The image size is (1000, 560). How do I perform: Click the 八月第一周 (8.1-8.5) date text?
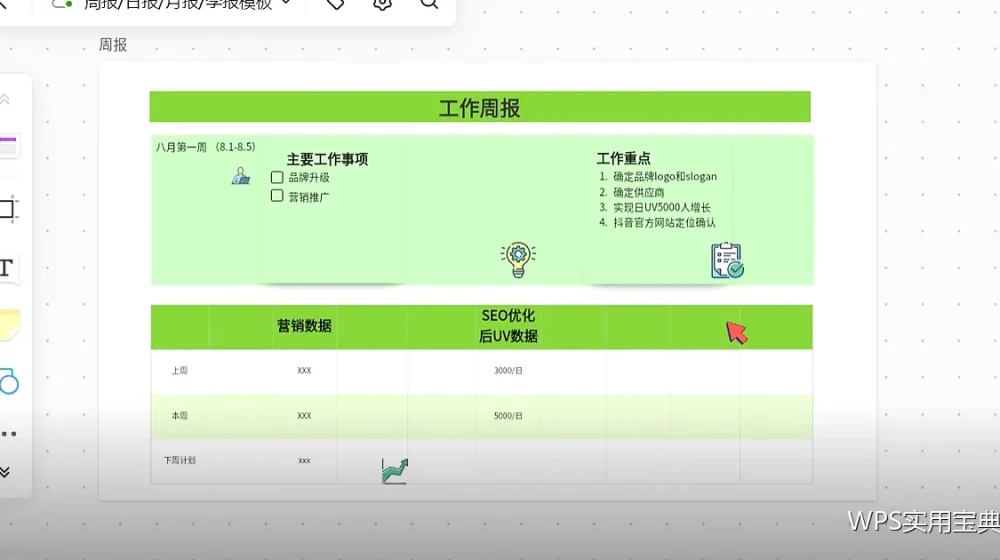[205, 147]
